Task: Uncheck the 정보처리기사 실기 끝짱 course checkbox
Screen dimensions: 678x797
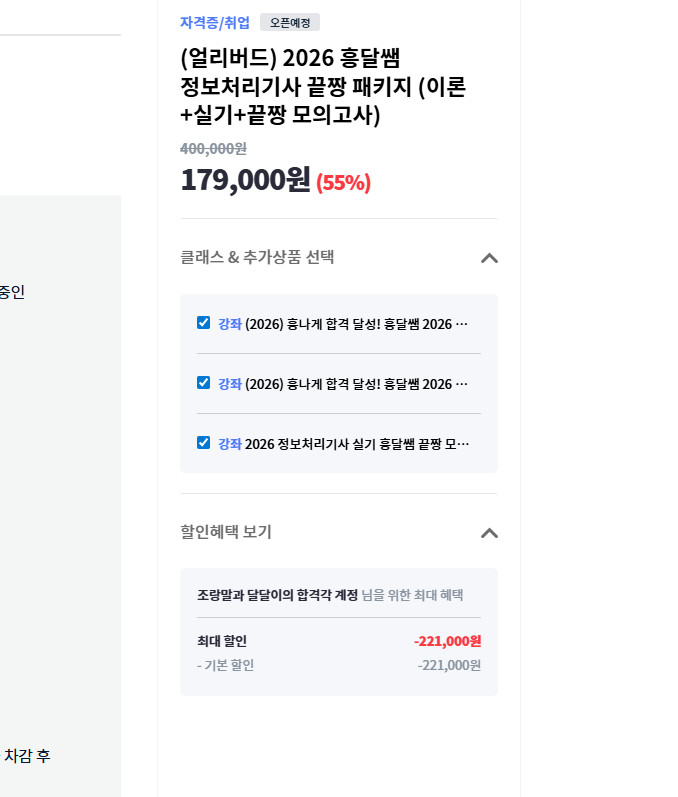Action: point(204,443)
